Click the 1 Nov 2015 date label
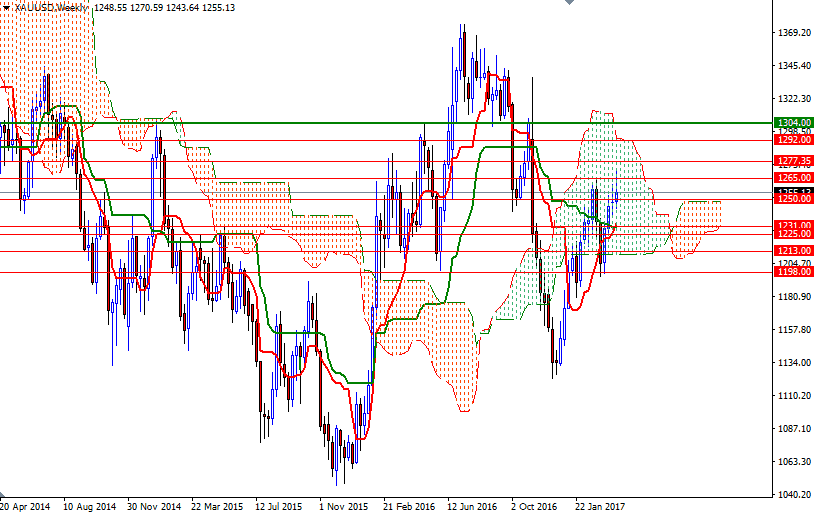814x514 pixels. (x=345, y=507)
